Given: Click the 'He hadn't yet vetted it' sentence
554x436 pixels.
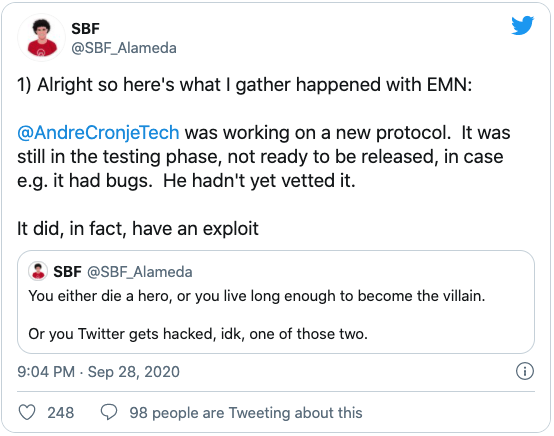Looking at the screenshot, I should (x=259, y=181).
